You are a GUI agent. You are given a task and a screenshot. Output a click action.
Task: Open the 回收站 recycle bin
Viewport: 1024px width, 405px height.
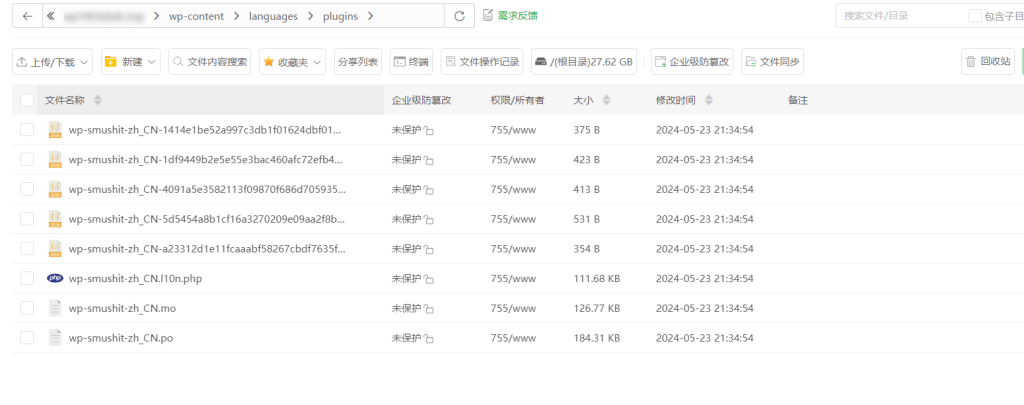coord(988,62)
